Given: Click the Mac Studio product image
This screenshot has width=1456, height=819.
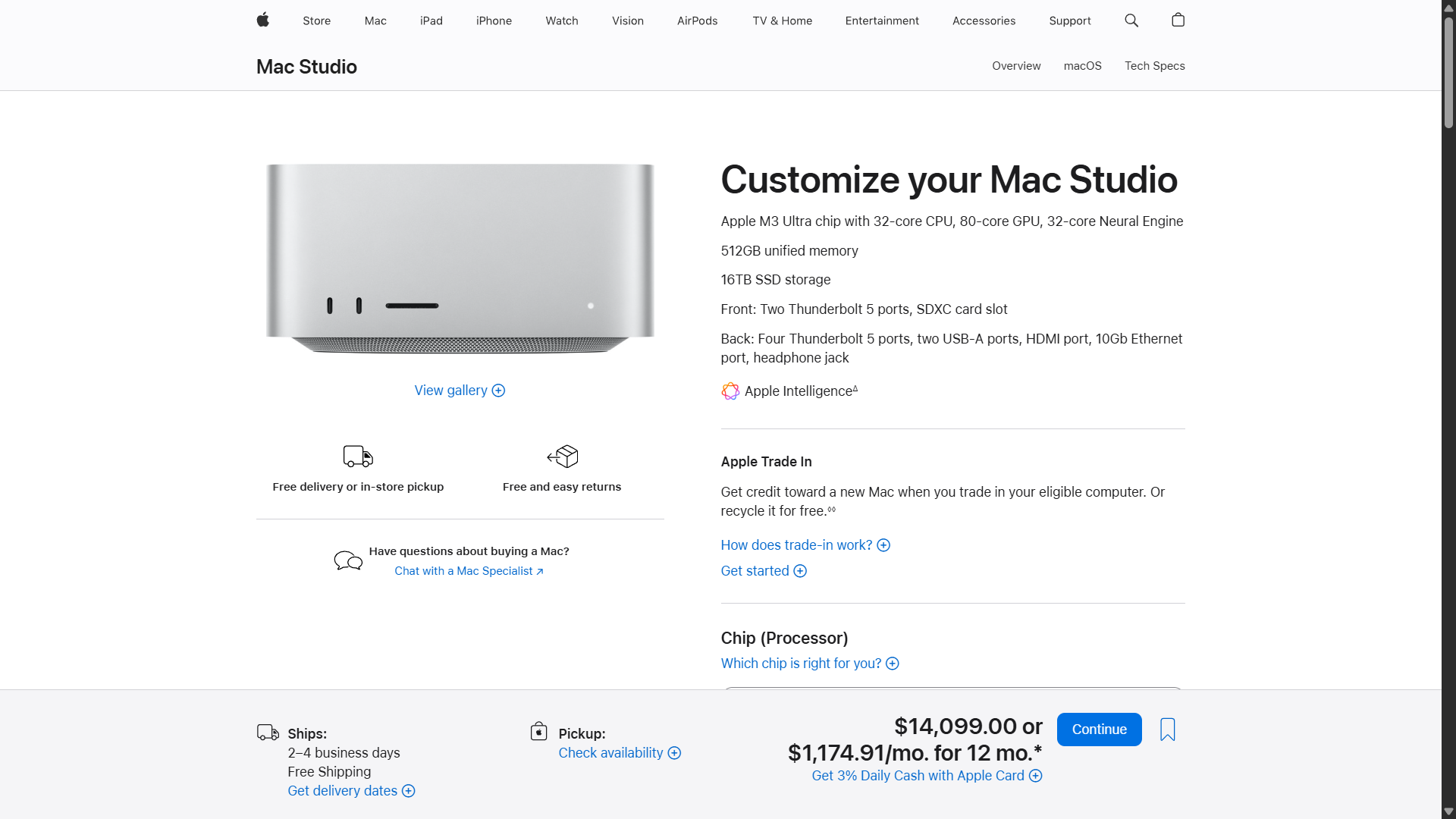Looking at the screenshot, I should (460, 258).
